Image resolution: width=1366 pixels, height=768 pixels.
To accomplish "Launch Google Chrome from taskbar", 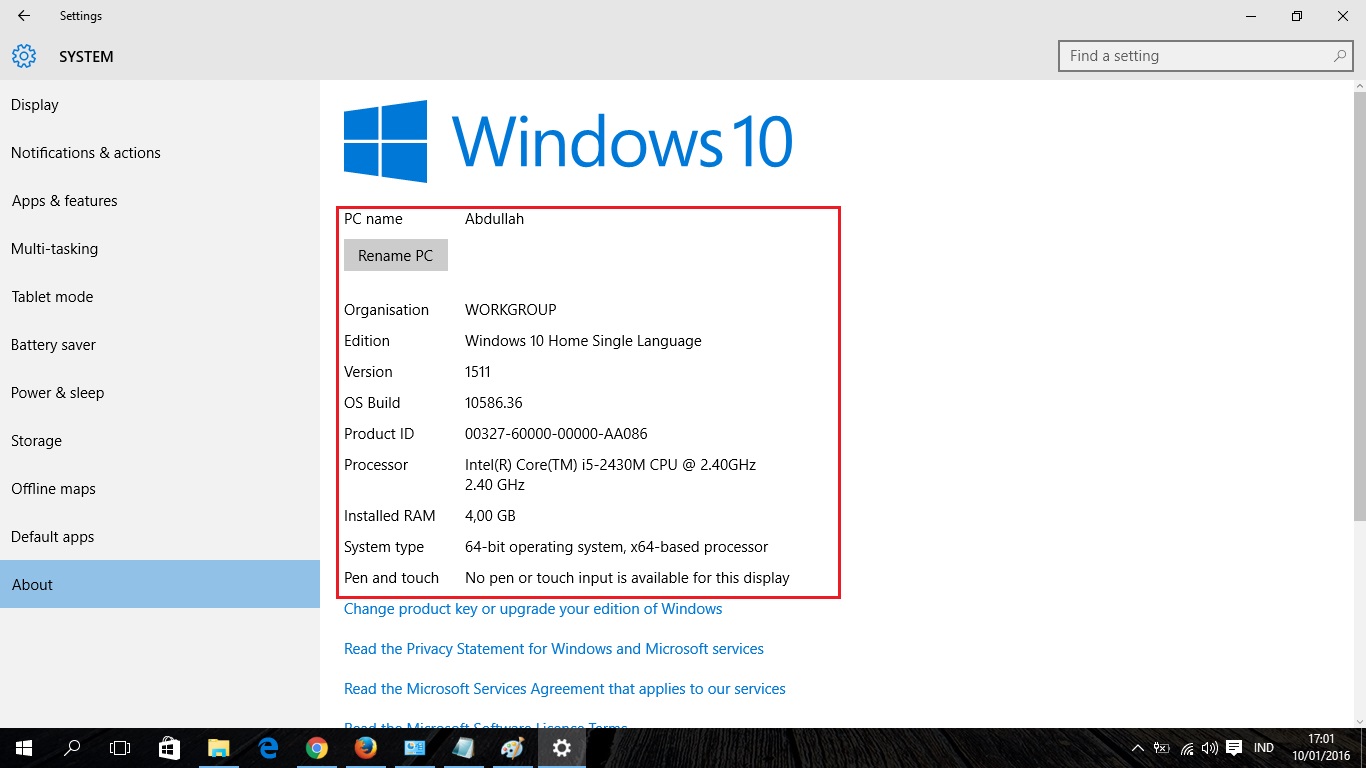I will (316, 748).
